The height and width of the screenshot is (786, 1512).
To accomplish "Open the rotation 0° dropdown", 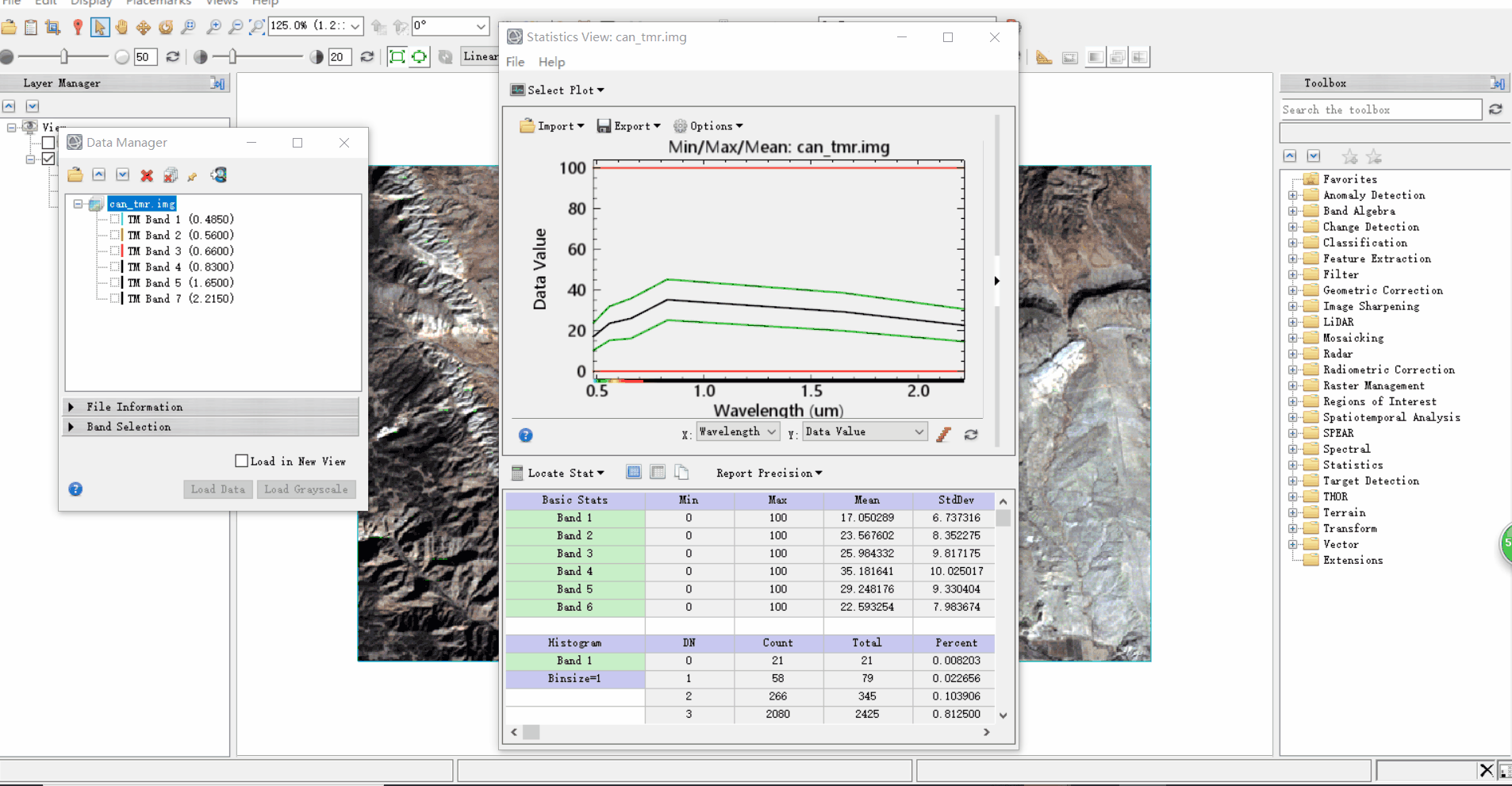I will click(x=481, y=26).
